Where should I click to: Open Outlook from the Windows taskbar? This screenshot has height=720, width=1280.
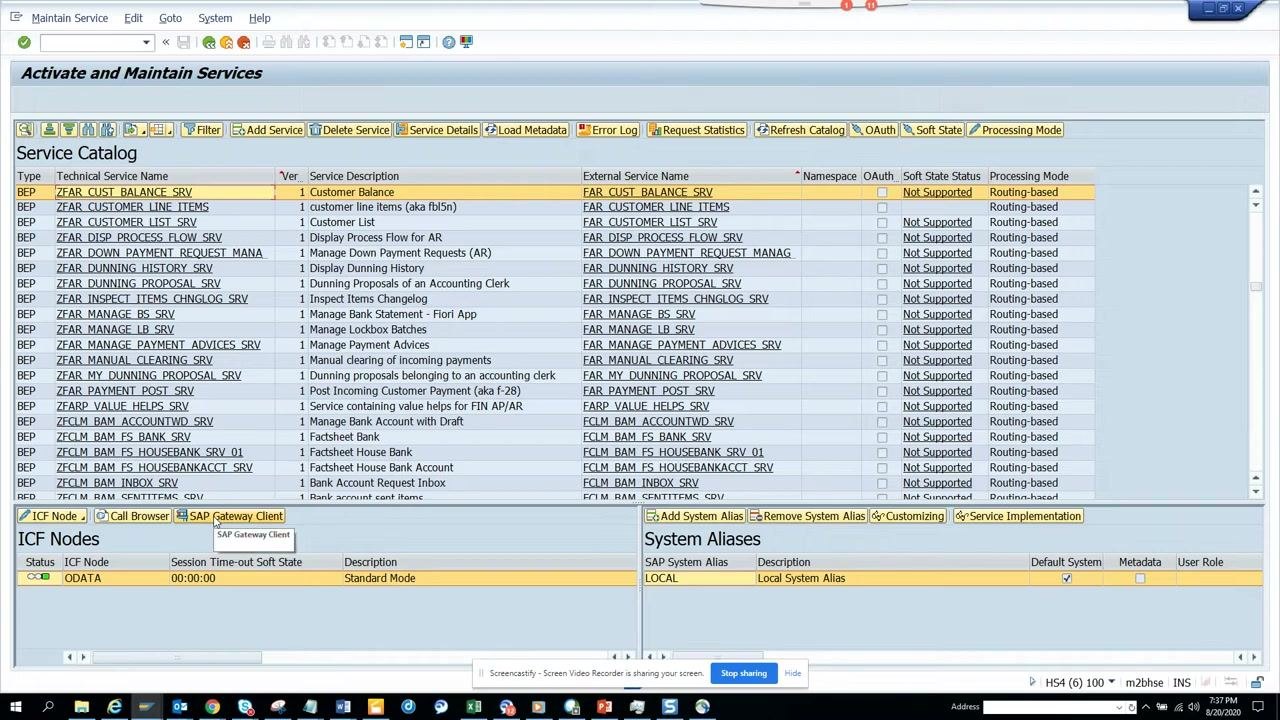coord(180,708)
